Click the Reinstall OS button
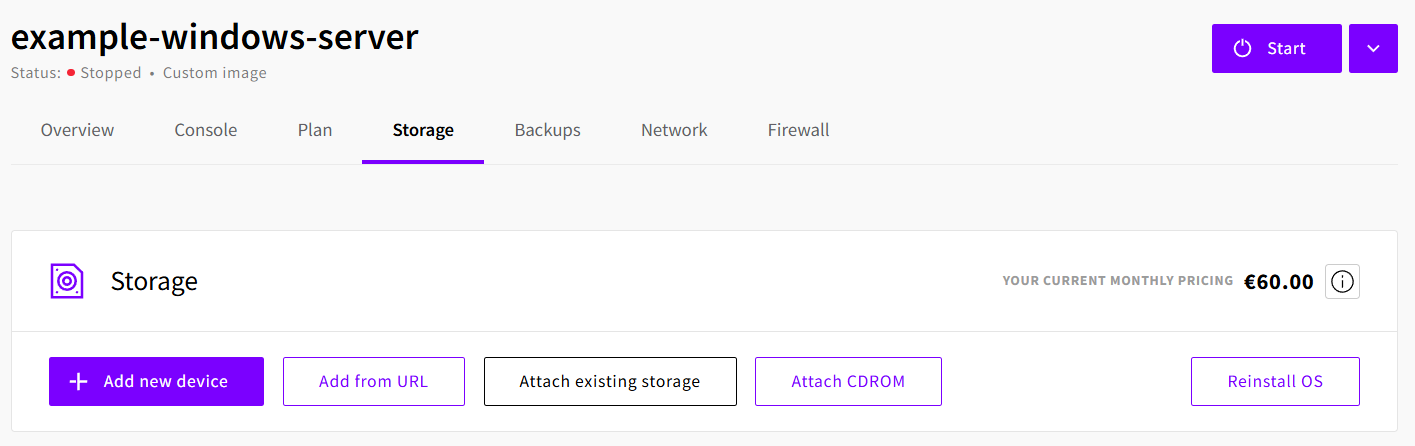The width and height of the screenshot is (1415, 446). pyautogui.click(x=1275, y=382)
